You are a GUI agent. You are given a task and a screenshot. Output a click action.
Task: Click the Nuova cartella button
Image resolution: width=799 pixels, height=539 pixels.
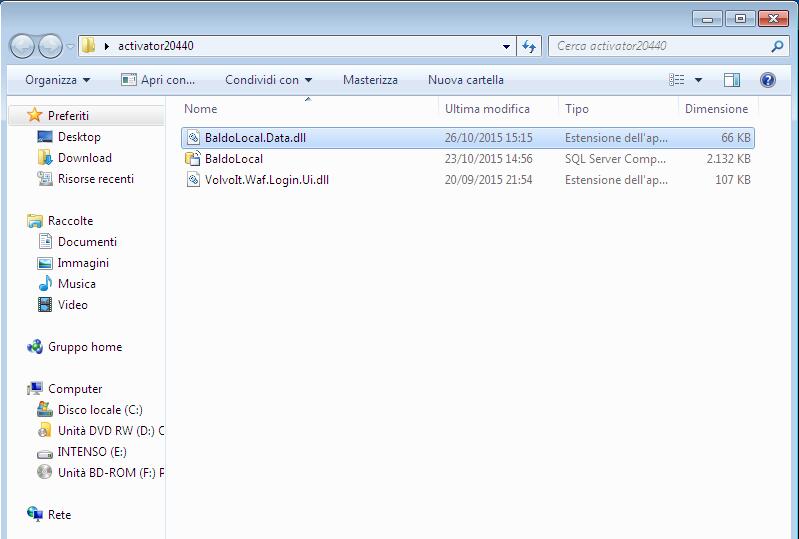466,80
